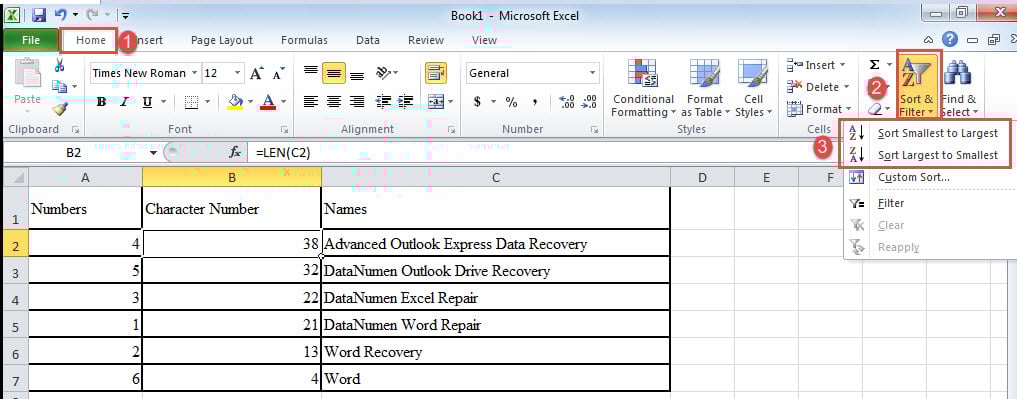
Task: Open Find & Select binoculars
Action: [x=959, y=88]
